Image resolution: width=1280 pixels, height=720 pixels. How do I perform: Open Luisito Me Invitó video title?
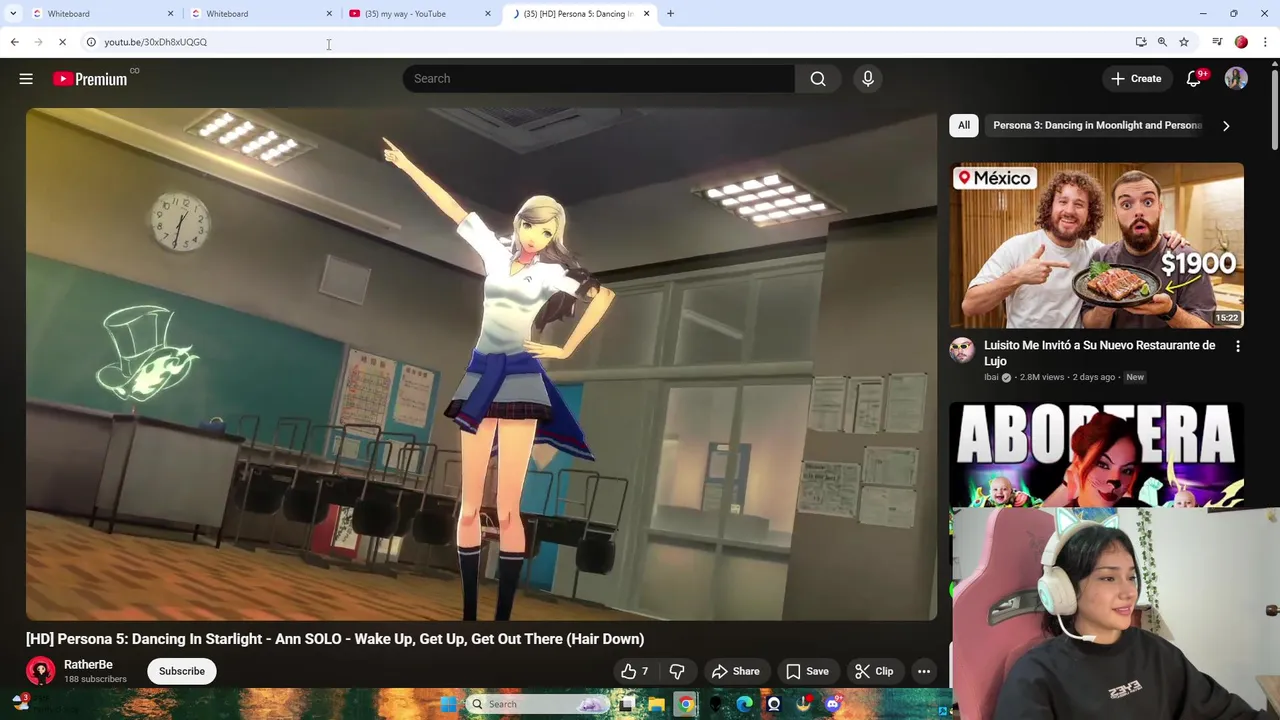coord(1099,353)
